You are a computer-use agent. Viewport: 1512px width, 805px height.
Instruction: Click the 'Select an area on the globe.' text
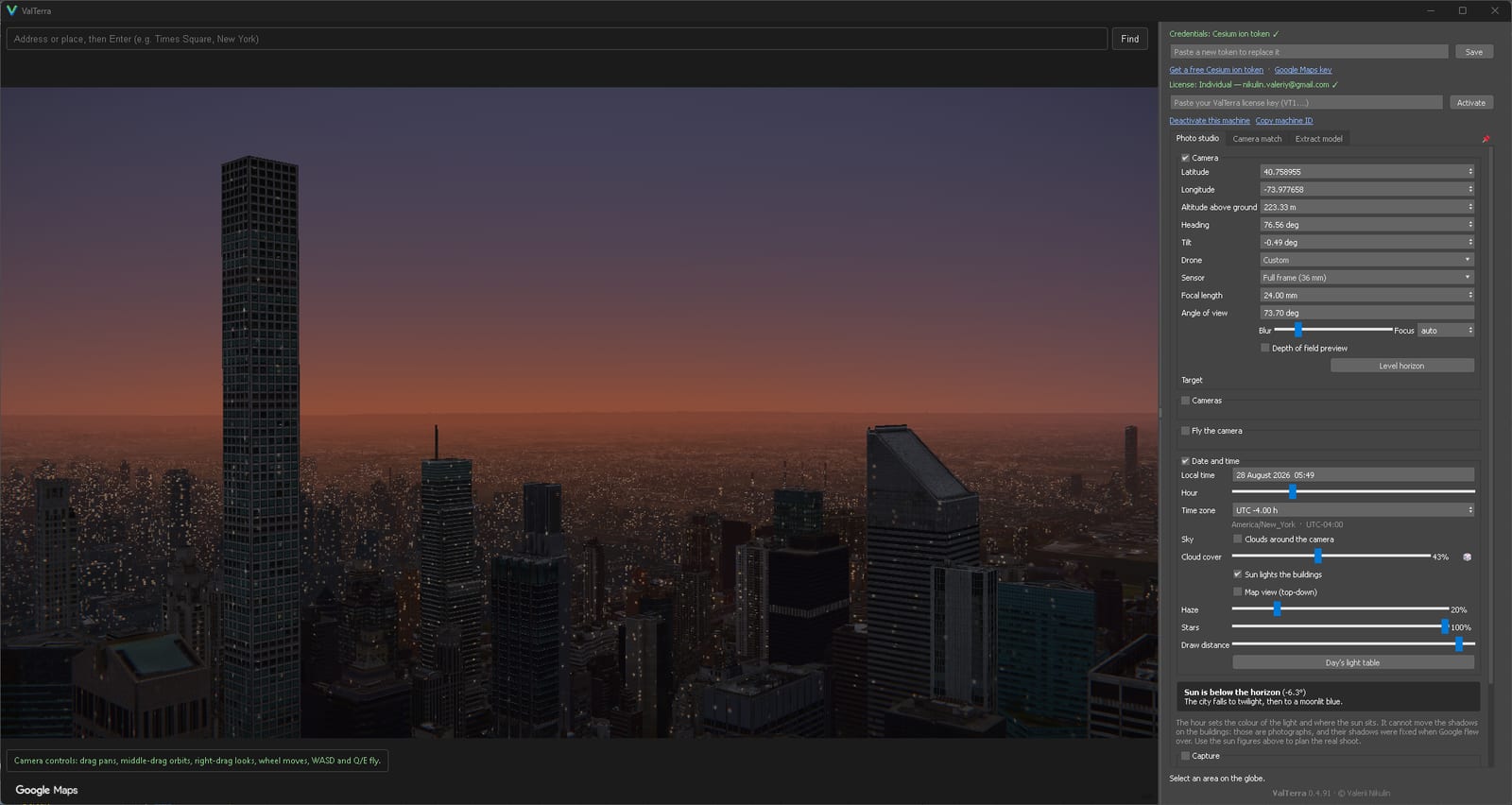1216,779
